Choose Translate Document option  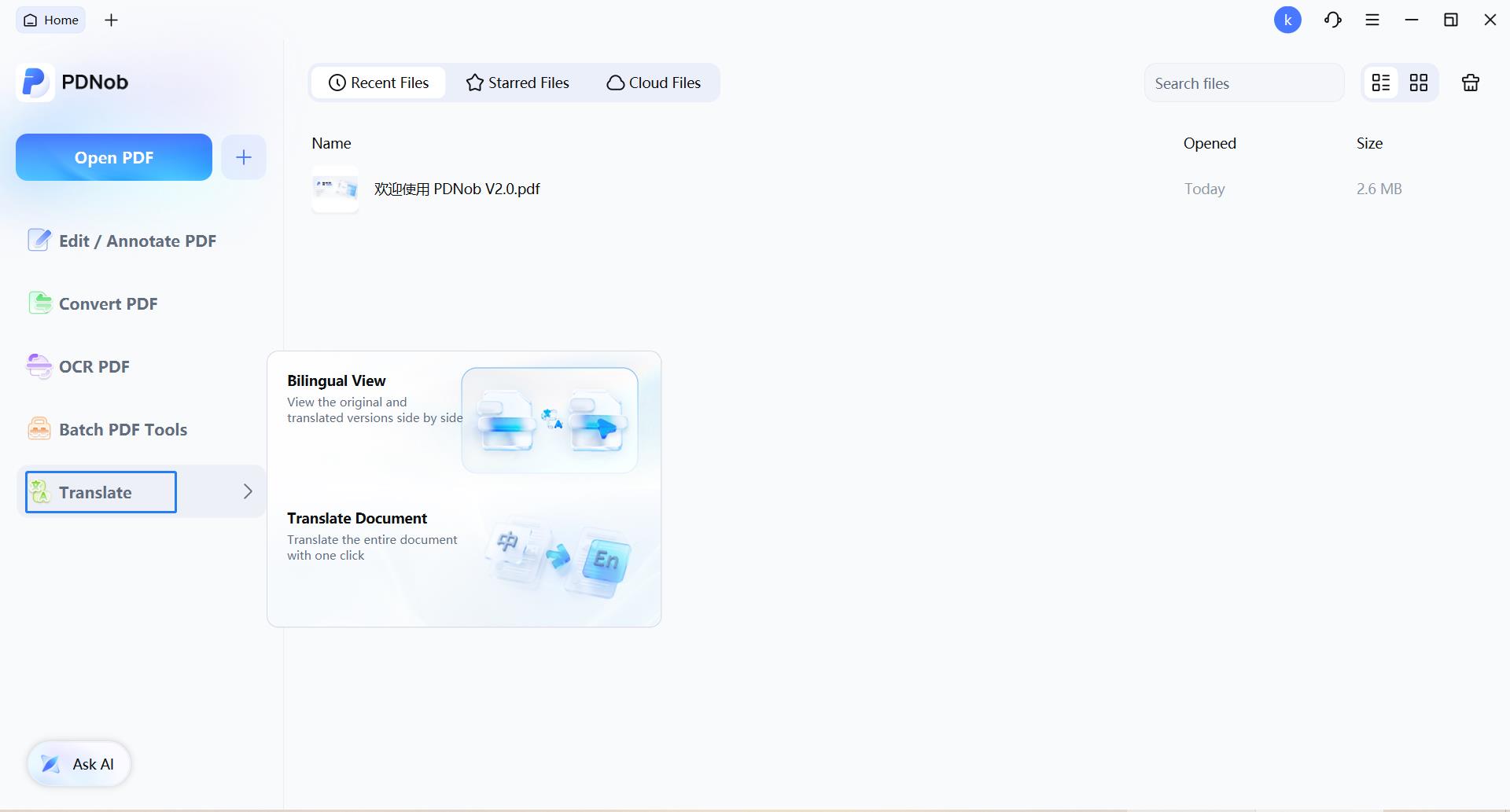point(464,558)
